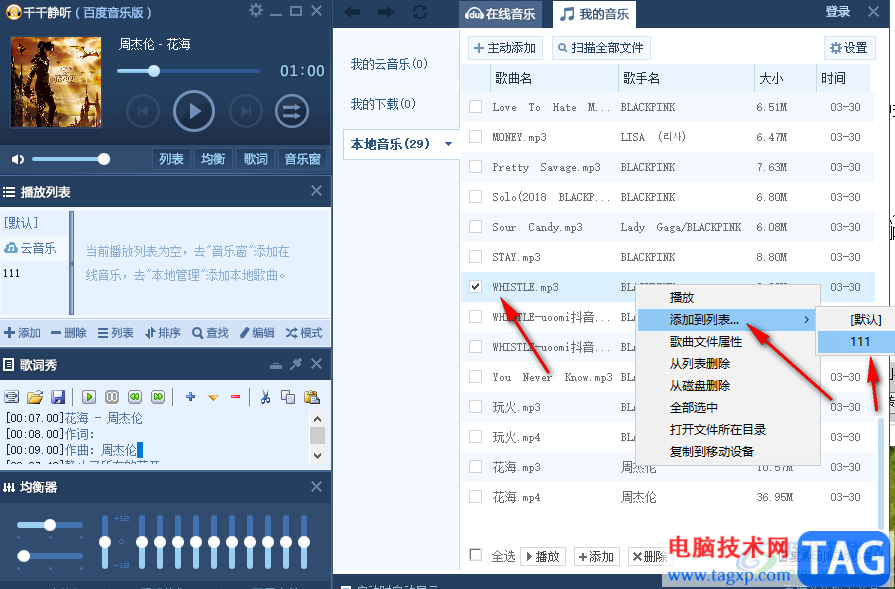Choose 从磁盘删除 in the context menu

point(700,386)
